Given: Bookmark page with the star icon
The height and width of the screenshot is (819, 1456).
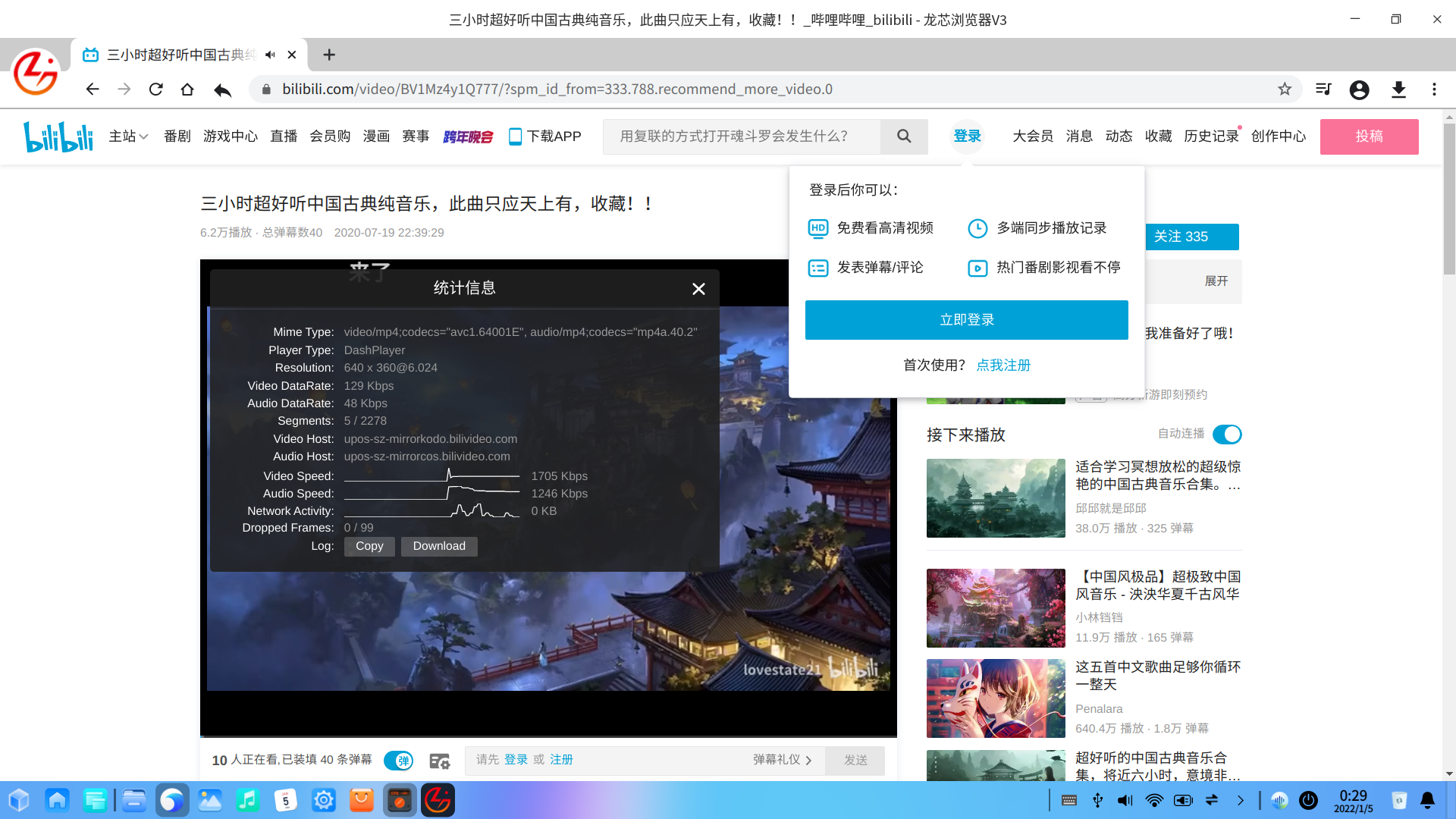Looking at the screenshot, I should coord(1285,89).
